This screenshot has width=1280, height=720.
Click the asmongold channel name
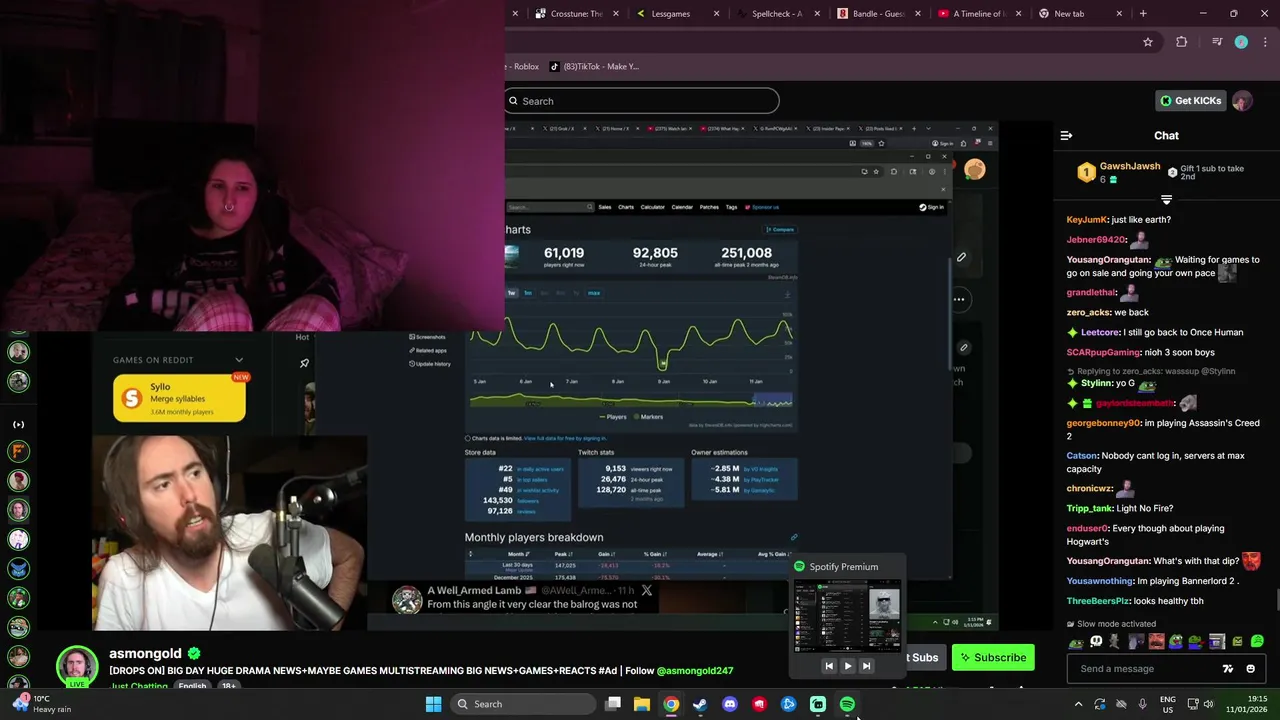(145, 653)
